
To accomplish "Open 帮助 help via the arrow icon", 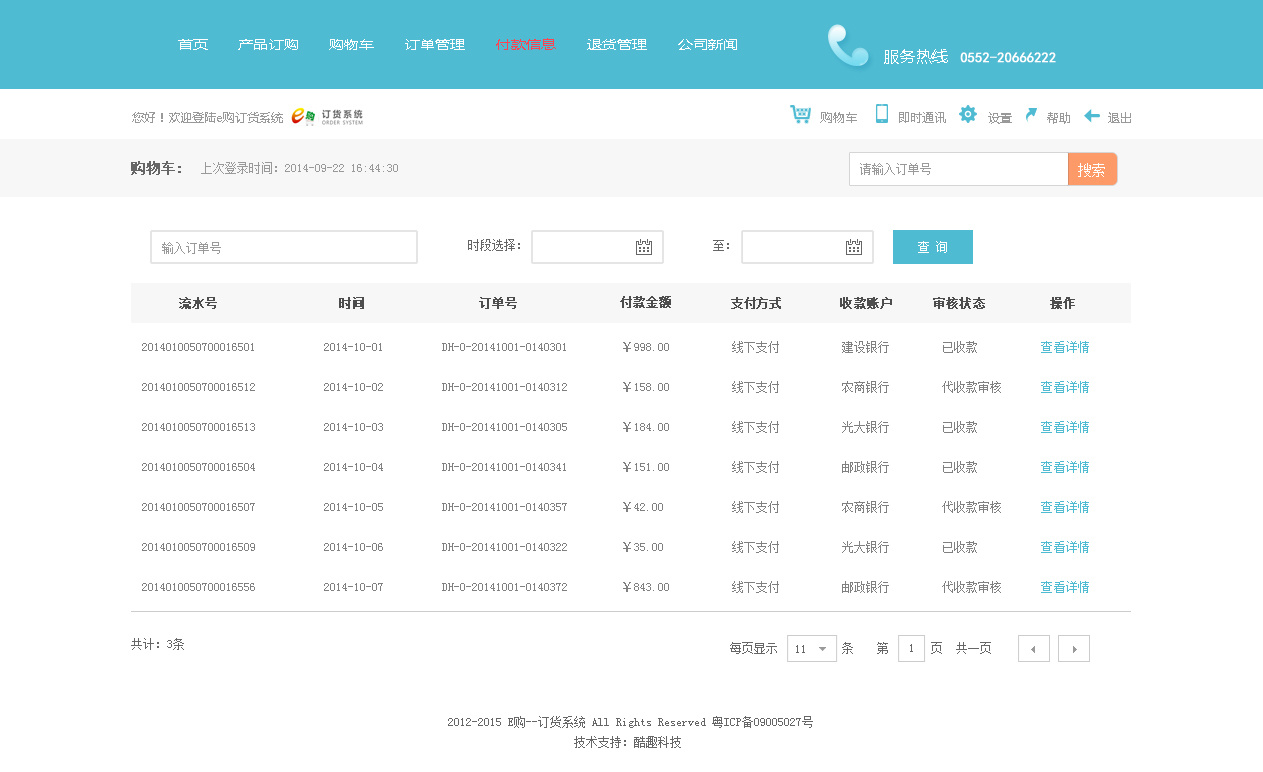I will (x=1032, y=115).
